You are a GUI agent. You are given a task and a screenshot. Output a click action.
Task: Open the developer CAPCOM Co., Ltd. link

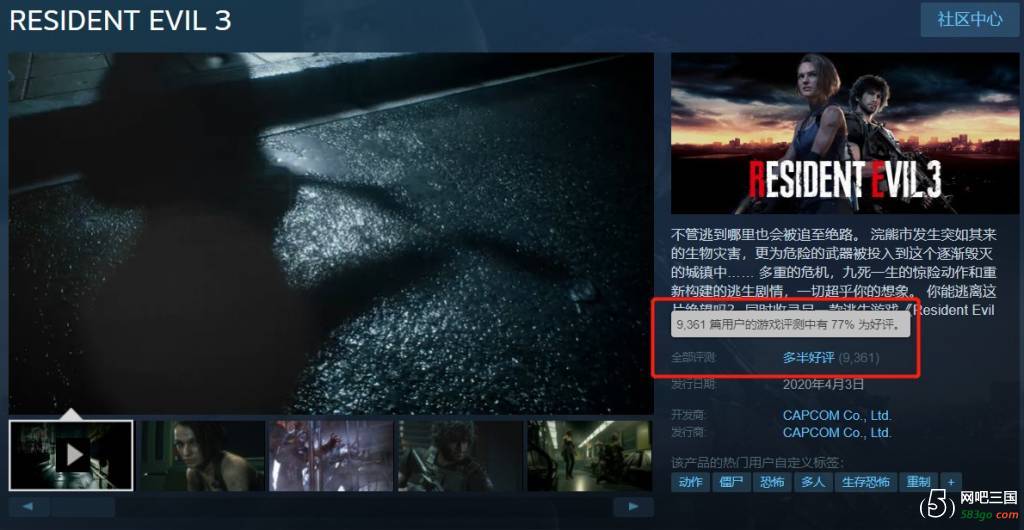[x=837, y=415]
